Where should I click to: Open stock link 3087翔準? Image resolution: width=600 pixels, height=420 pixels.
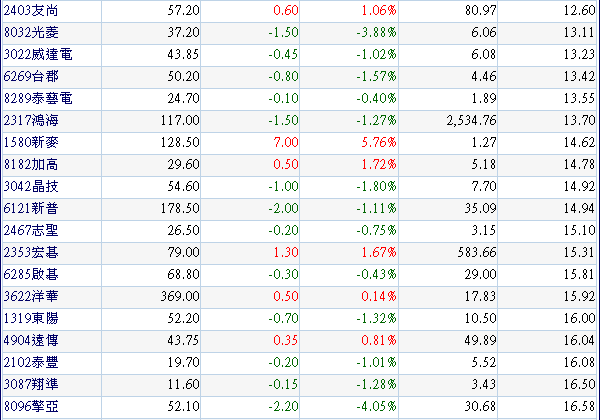point(31,384)
